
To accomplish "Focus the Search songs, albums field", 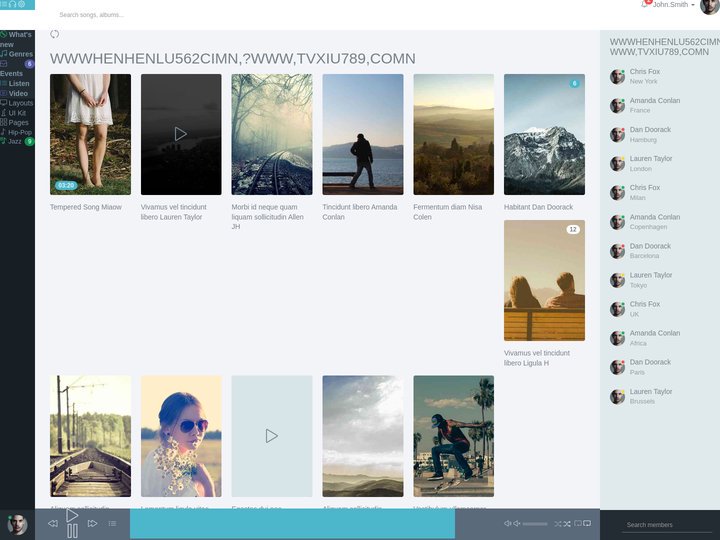I will [92, 15].
